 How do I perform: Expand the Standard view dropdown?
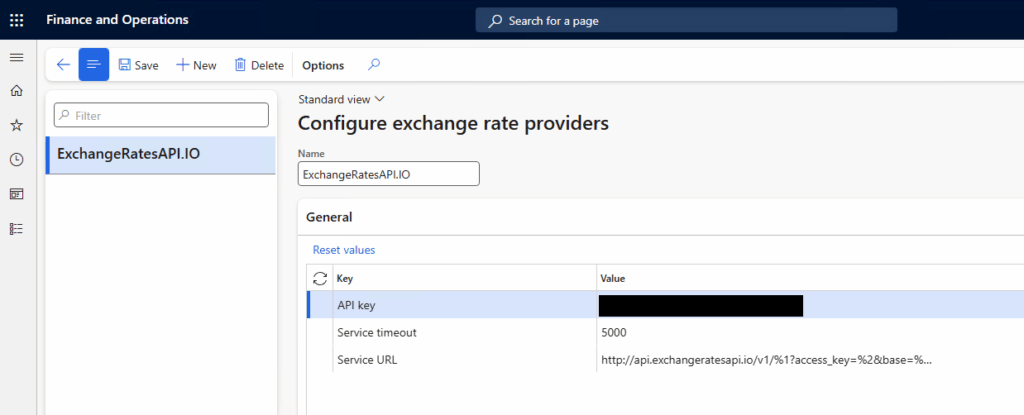point(342,99)
